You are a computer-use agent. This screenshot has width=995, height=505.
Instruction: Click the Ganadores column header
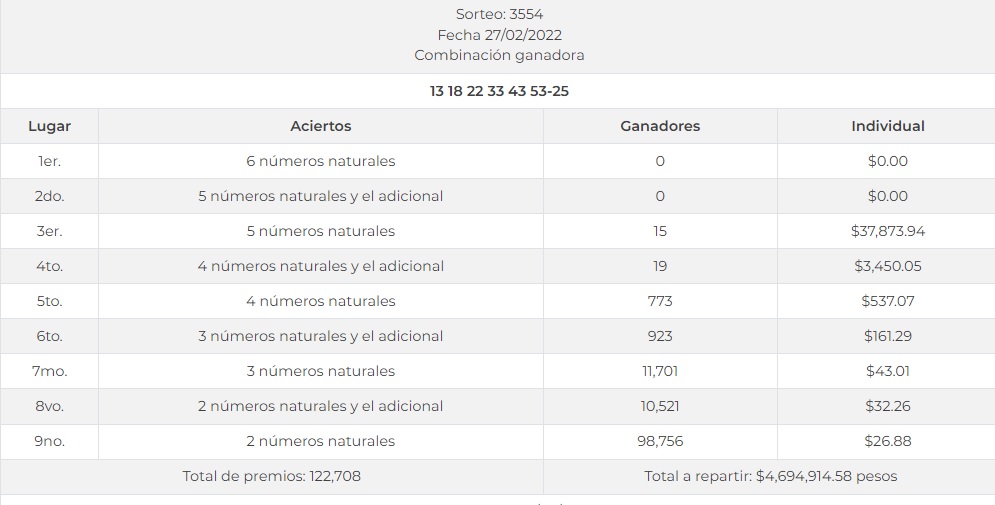pos(660,126)
